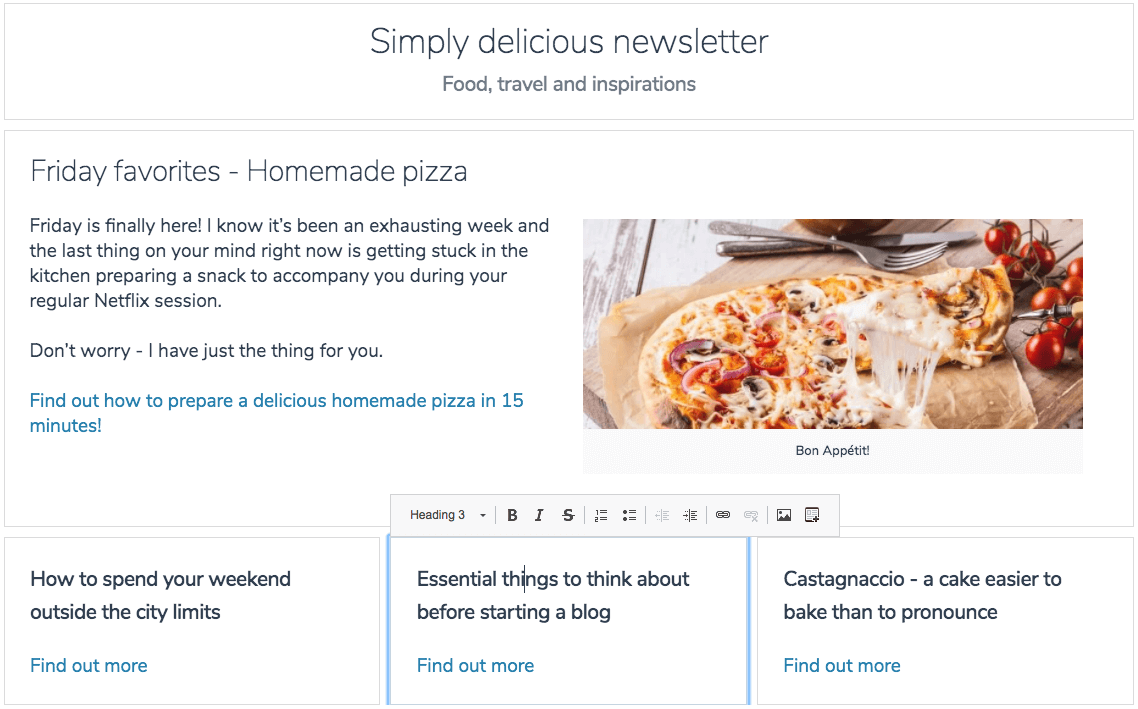Screen dimensions: 1138x709
Task: Toggle italic formatting in the toolbar
Action: click(x=539, y=515)
